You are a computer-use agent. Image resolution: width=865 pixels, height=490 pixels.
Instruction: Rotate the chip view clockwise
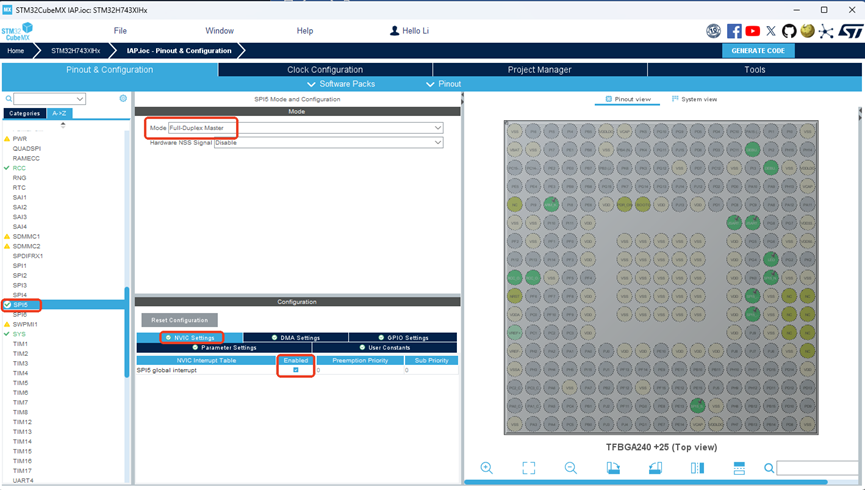pos(613,468)
